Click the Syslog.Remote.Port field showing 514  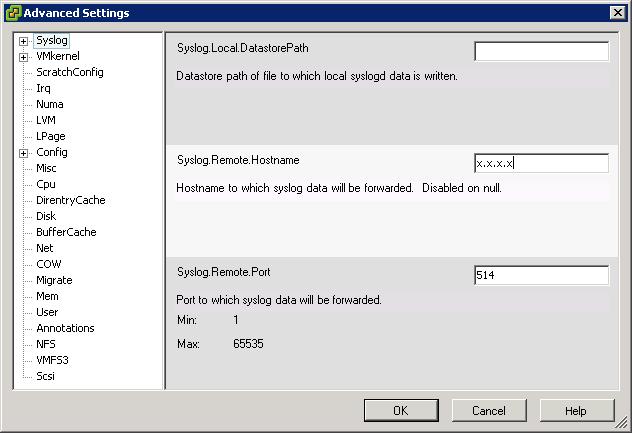(x=541, y=275)
